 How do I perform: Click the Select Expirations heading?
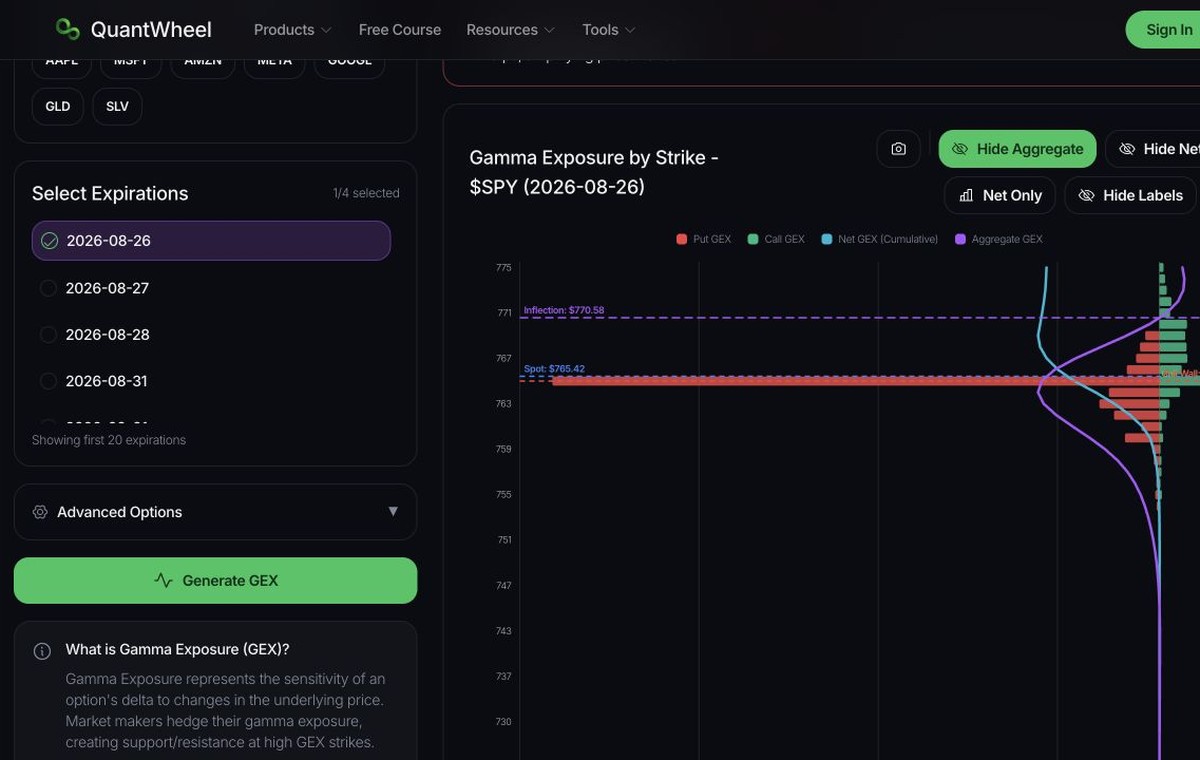110,194
